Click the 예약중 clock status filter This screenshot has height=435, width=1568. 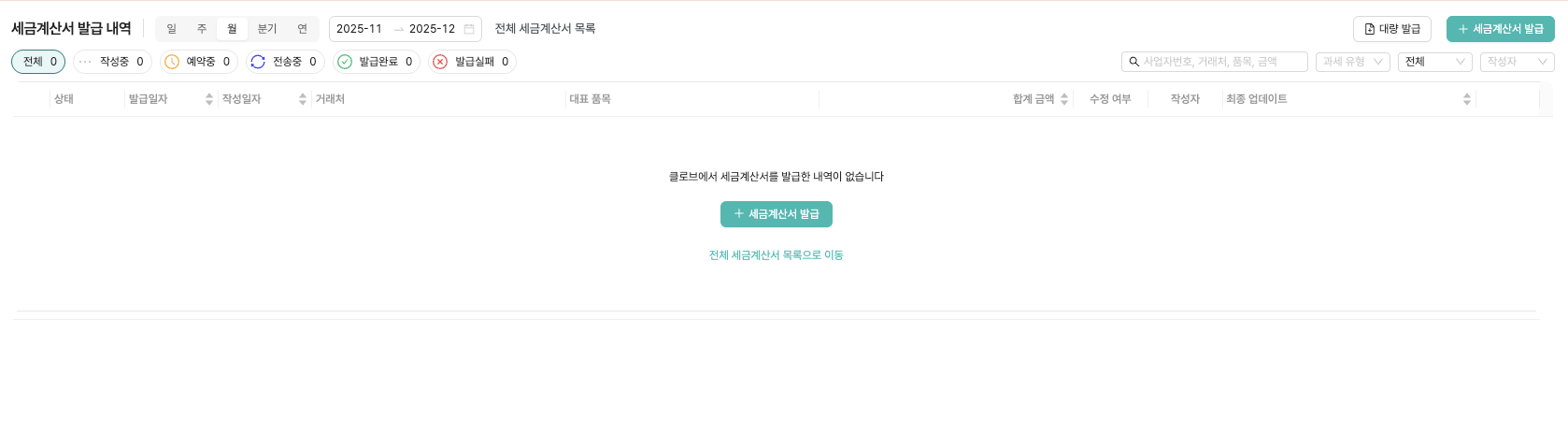tap(199, 62)
